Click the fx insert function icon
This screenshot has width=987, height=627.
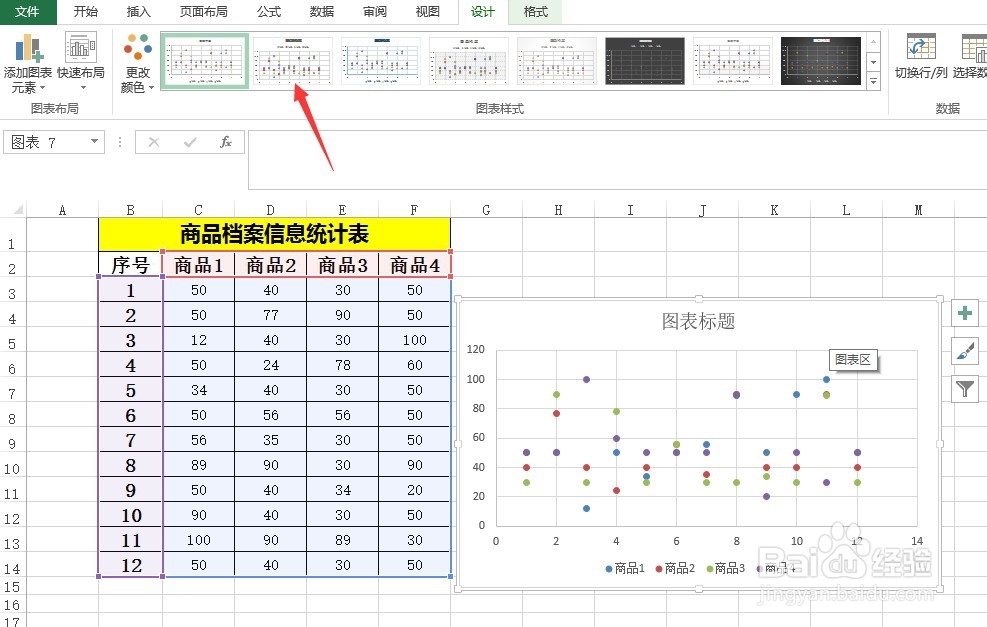point(226,142)
